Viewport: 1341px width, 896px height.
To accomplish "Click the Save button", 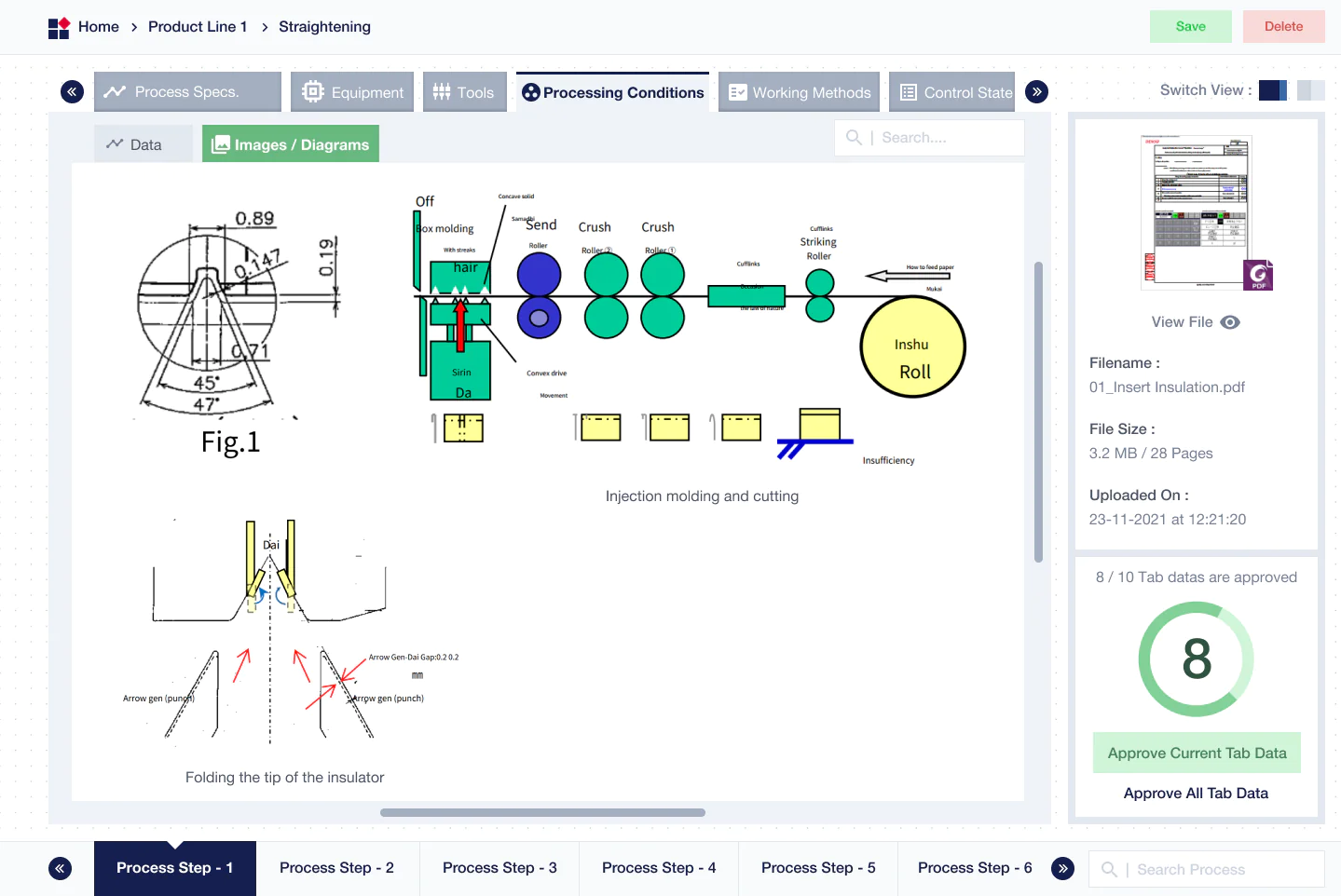I will pos(1191,27).
